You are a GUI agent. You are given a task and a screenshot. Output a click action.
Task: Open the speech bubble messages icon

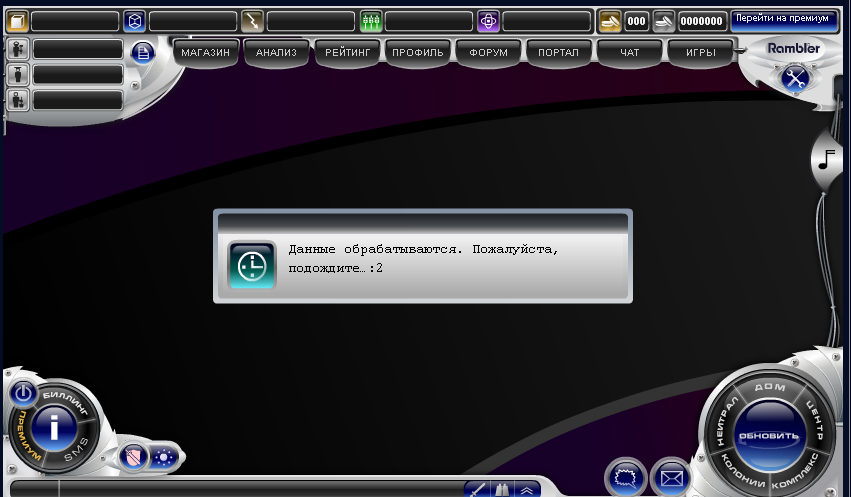625,479
